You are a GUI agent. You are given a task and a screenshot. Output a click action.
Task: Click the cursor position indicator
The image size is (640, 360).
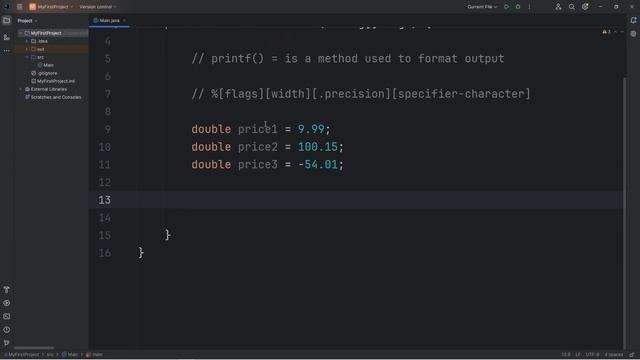[x=566, y=355]
